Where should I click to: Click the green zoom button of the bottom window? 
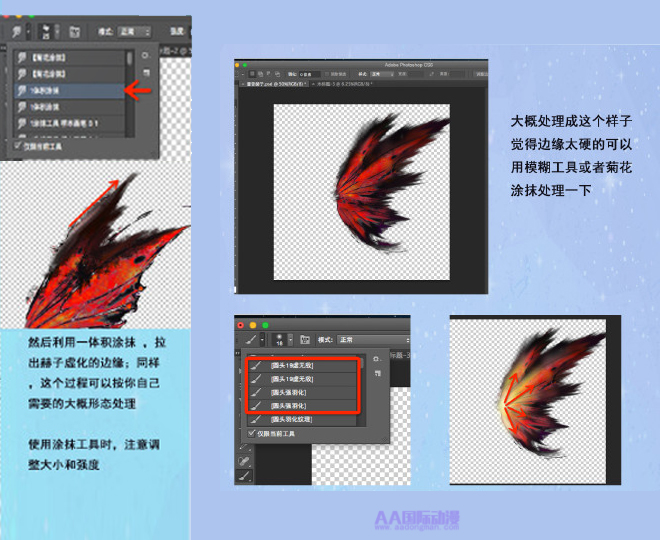point(267,325)
